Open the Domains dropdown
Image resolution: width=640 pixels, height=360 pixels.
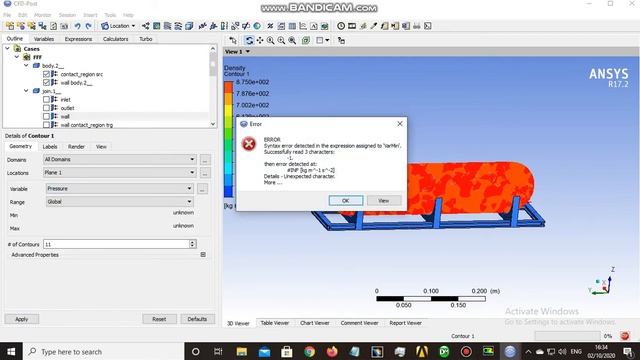coord(120,159)
